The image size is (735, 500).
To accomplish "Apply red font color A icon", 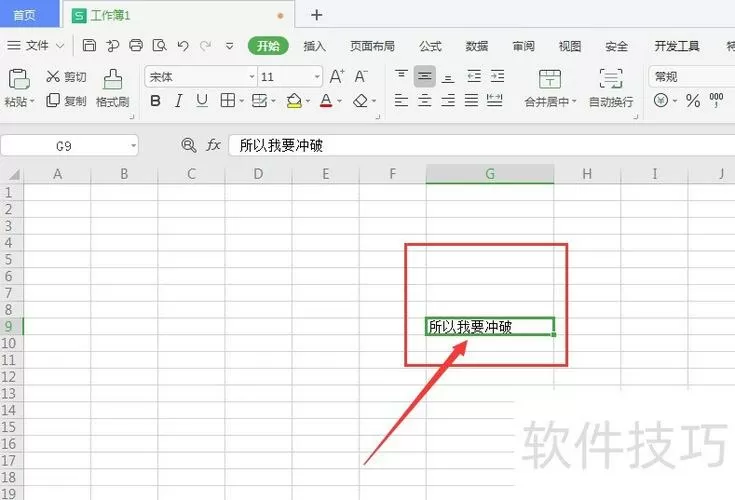I will 326,100.
